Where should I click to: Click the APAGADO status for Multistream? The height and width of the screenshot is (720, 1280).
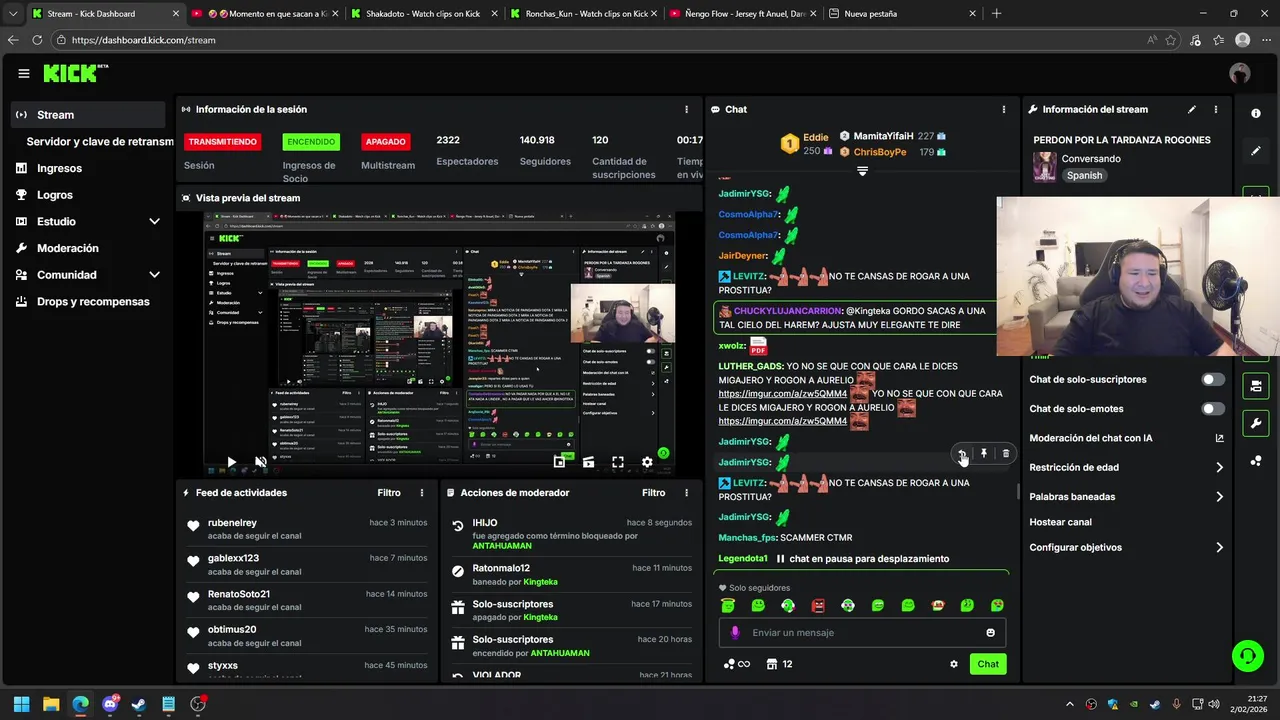386,142
